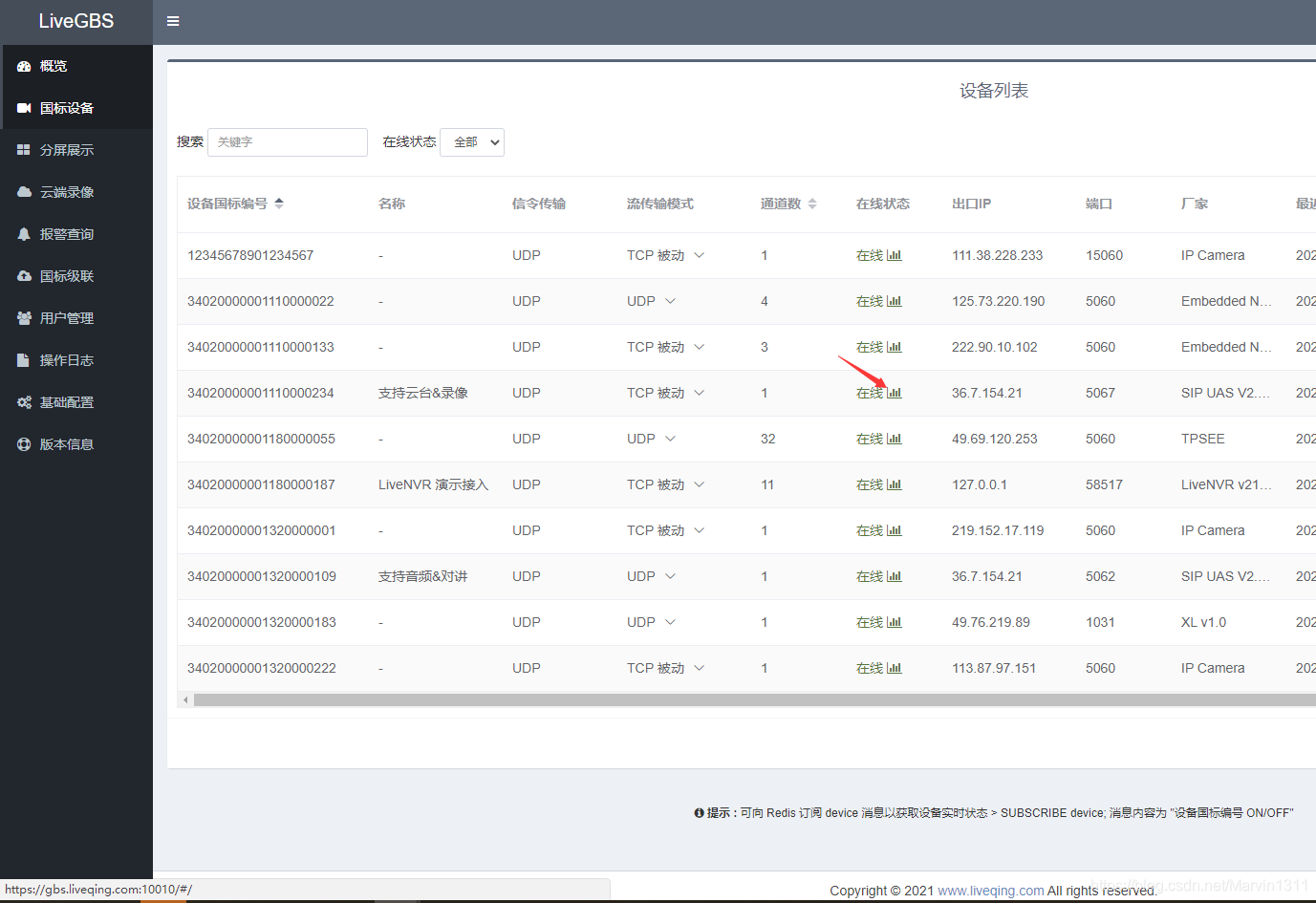Click the 报警查询 bell icon
The image size is (1316, 903).
click(x=24, y=234)
